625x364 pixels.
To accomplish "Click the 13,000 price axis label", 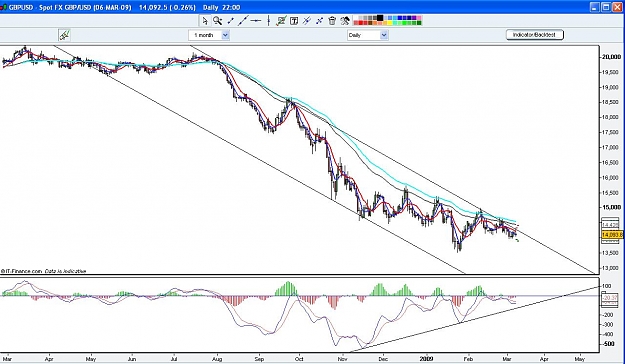I will (611, 268).
